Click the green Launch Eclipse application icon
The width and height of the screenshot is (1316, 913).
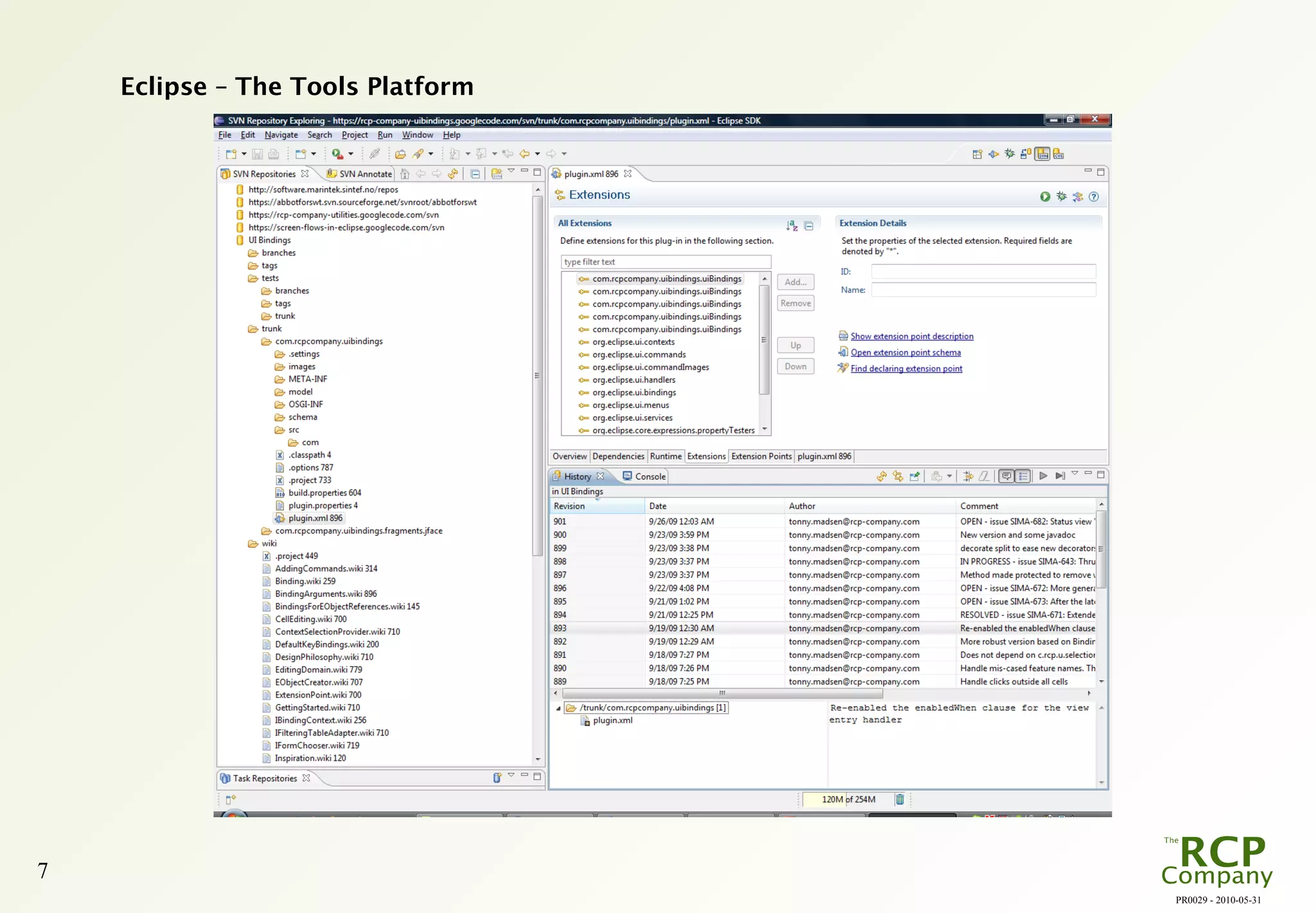coord(1045,197)
